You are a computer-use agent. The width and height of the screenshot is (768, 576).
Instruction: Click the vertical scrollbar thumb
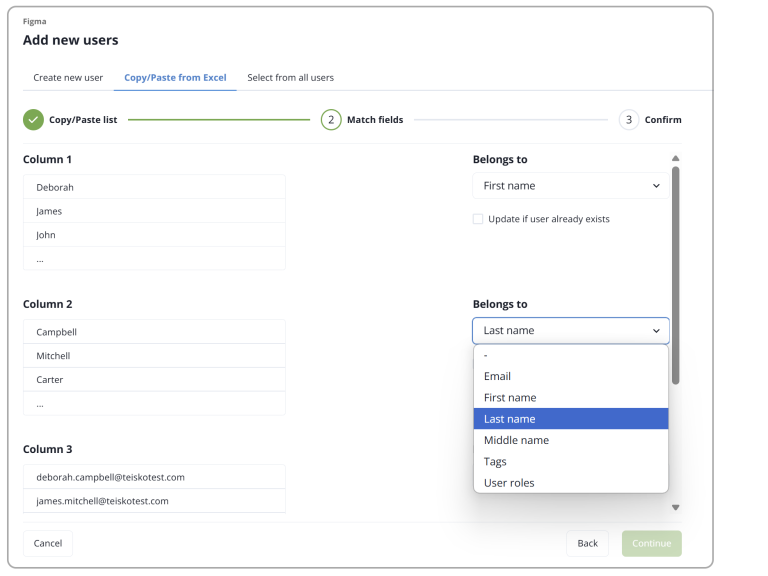(676, 275)
